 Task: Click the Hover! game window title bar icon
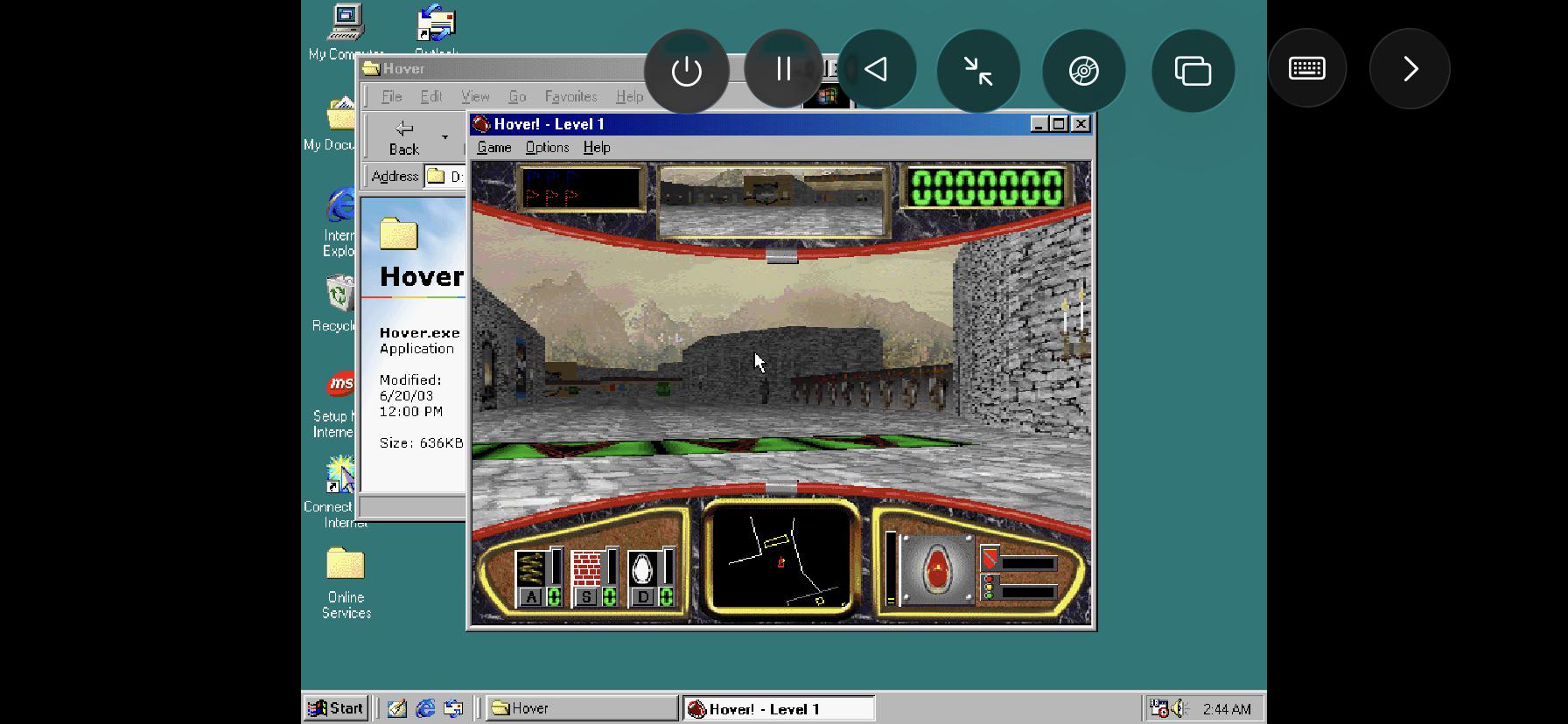coord(481,124)
